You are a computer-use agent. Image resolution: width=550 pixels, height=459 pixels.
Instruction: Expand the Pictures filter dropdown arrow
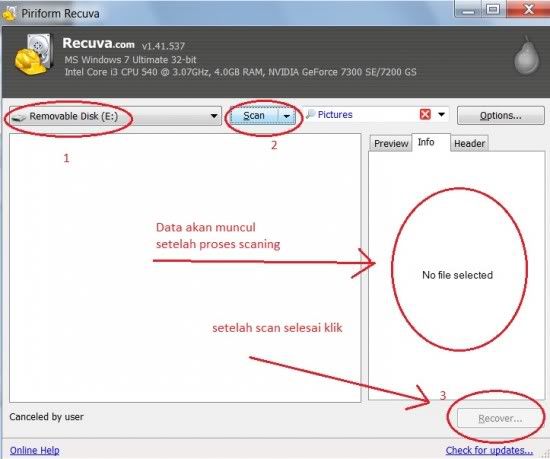[x=442, y=114]
